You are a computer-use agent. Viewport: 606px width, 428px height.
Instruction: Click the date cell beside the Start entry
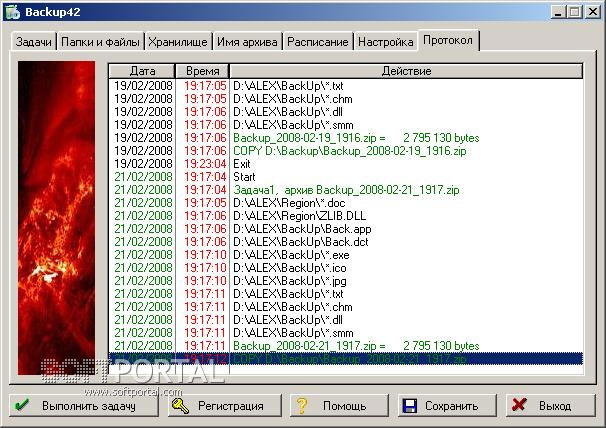point(143,177)
